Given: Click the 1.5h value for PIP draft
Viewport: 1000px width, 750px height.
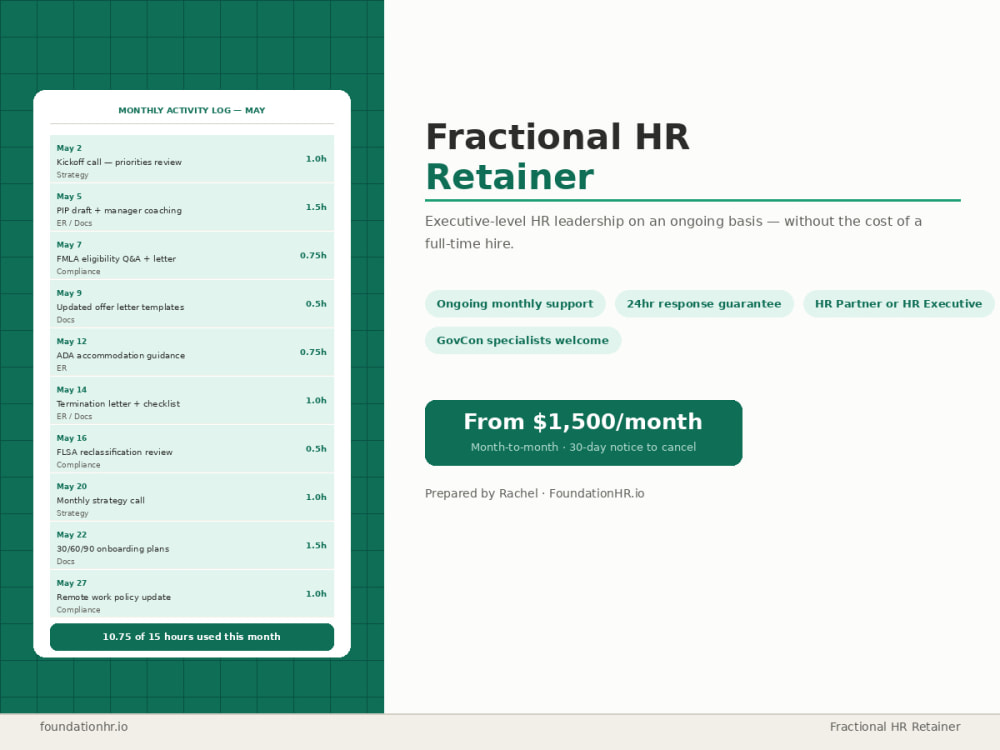Looking at the screenshot, I should tap(316, 207).
